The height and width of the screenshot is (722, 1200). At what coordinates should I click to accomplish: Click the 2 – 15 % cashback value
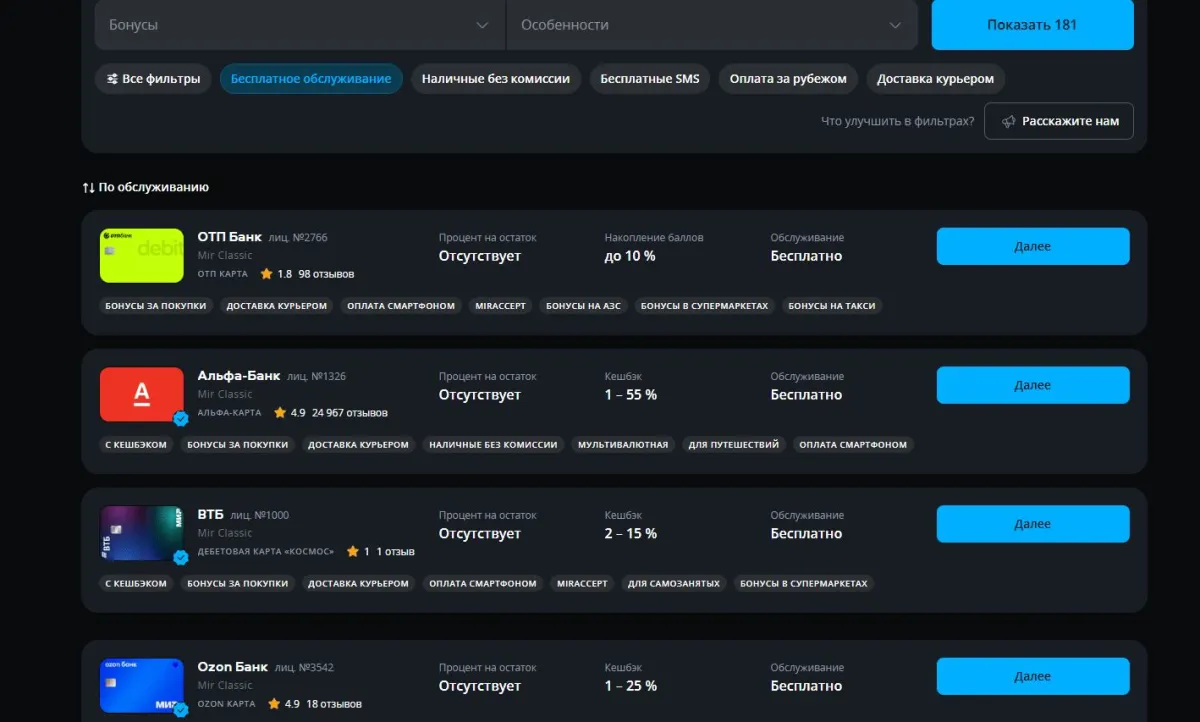point(631,534)
